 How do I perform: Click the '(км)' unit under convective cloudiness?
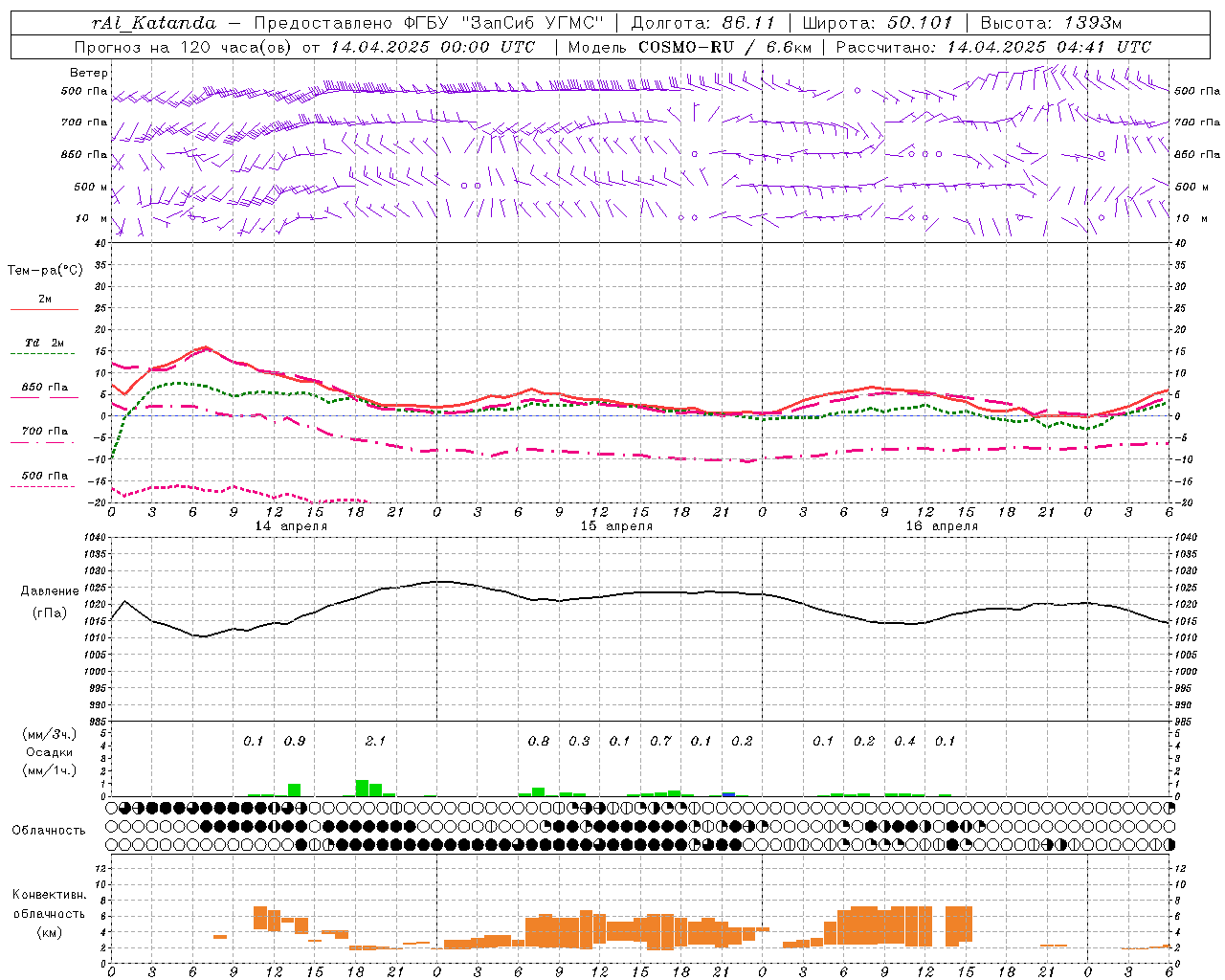(x=49, y=932)
